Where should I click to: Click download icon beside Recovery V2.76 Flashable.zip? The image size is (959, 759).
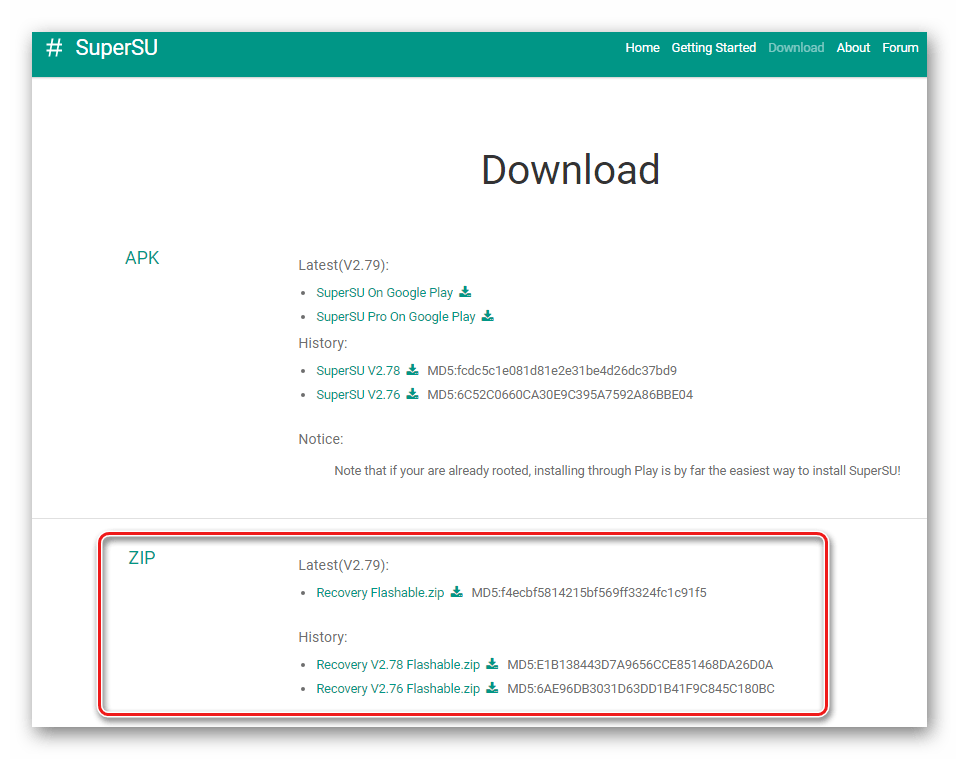pyautogui.click(x=493, y=688)
